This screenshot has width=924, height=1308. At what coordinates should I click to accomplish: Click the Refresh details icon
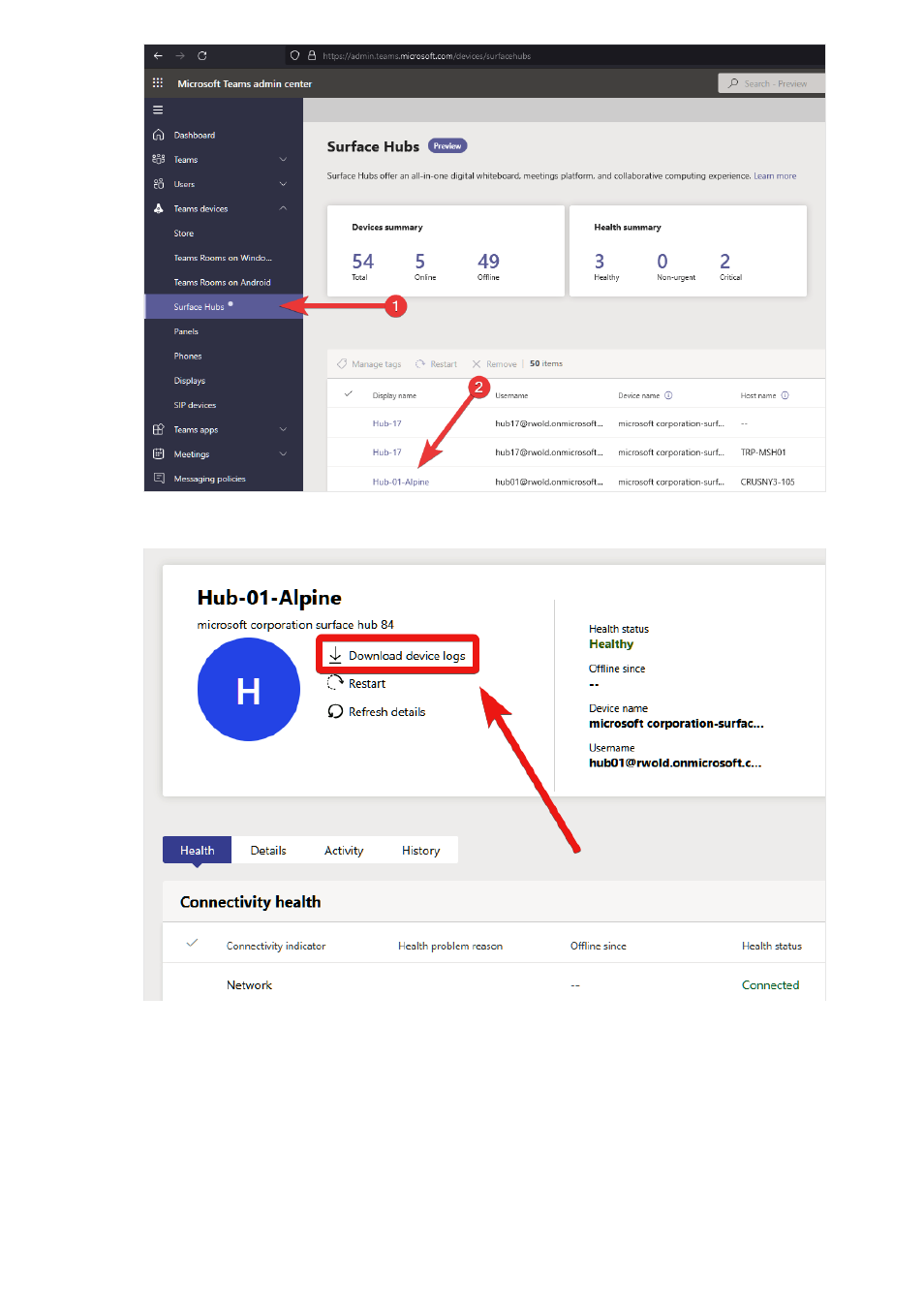tap(335, 712)
